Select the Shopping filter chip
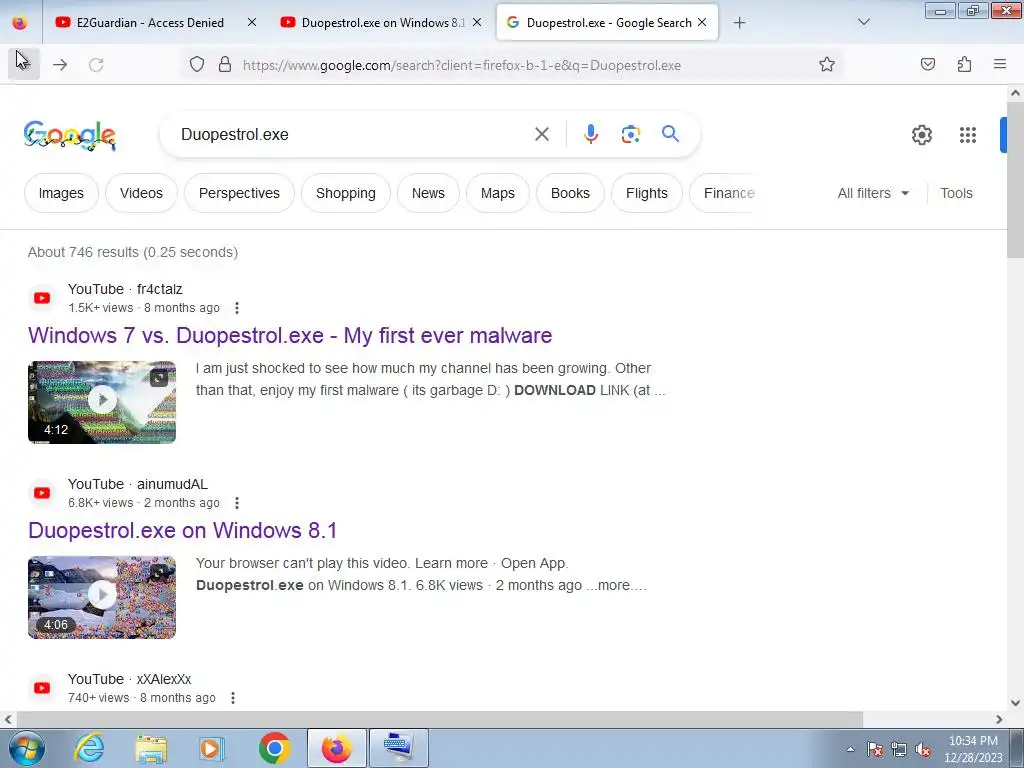 pyautogui.click(x=345, y=193)
